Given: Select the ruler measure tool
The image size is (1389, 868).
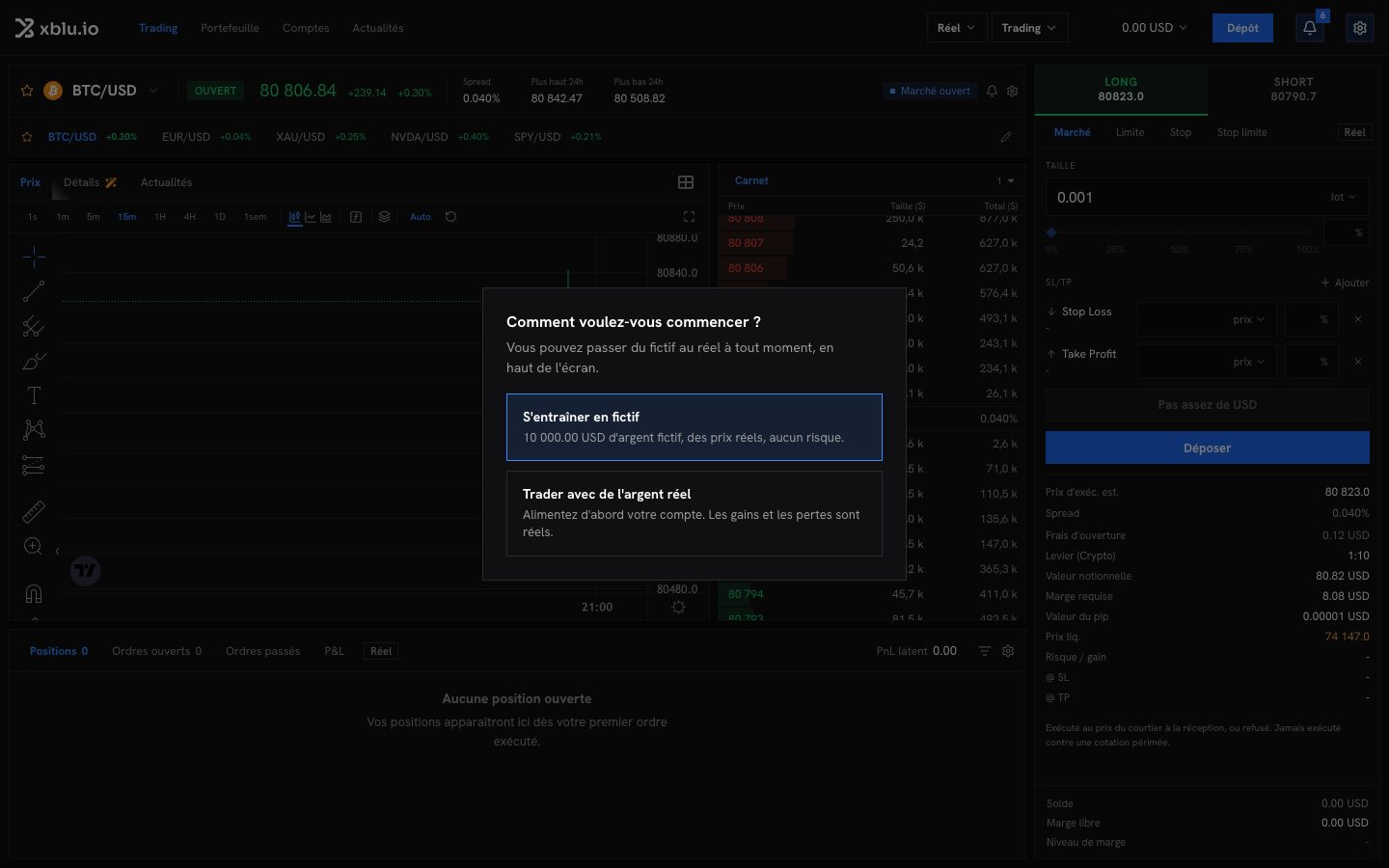Looking at the screenshot, I should point(34,511).
